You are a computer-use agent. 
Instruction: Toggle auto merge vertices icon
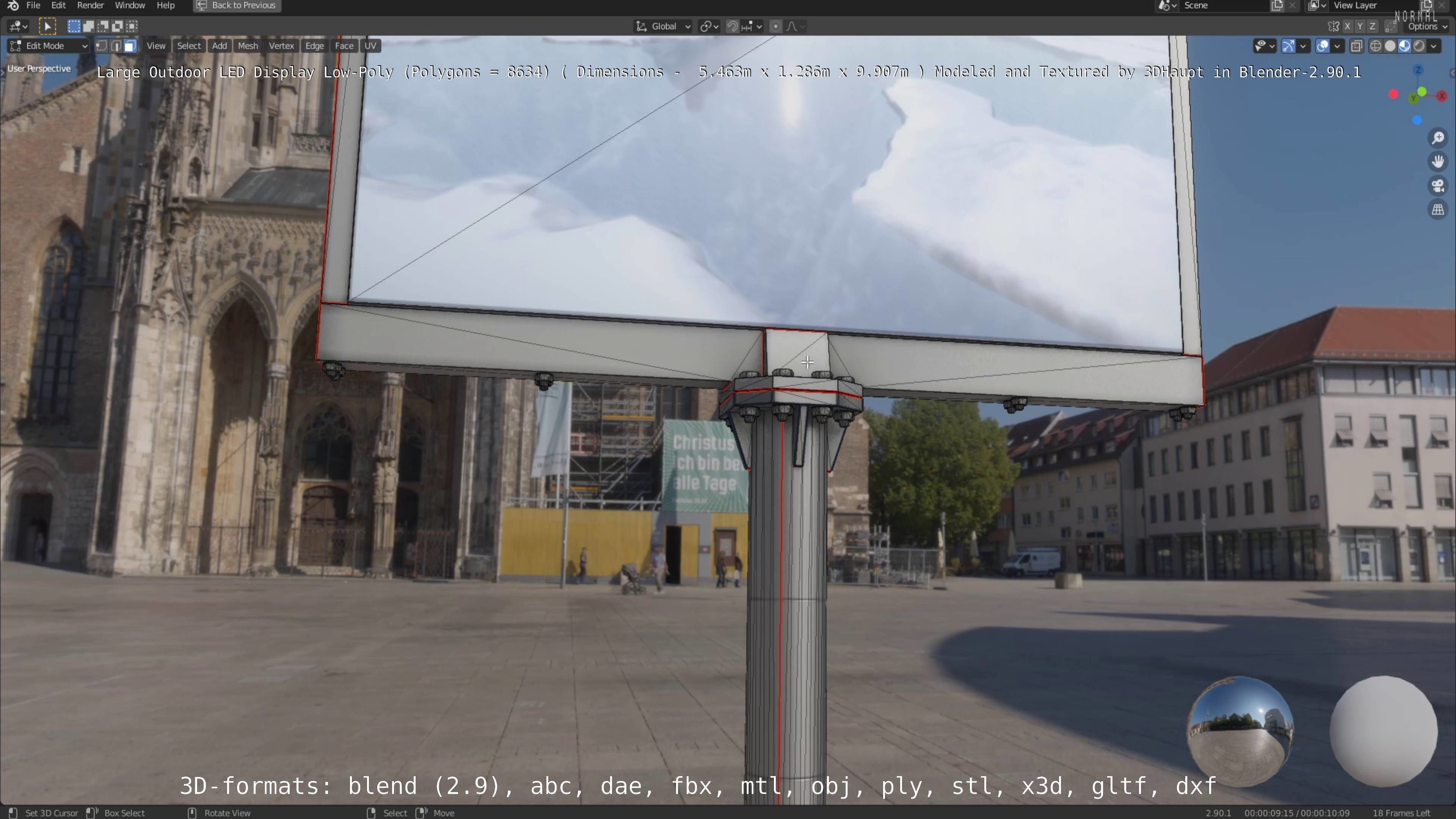pyautogui.click(x=1390, y=26)
